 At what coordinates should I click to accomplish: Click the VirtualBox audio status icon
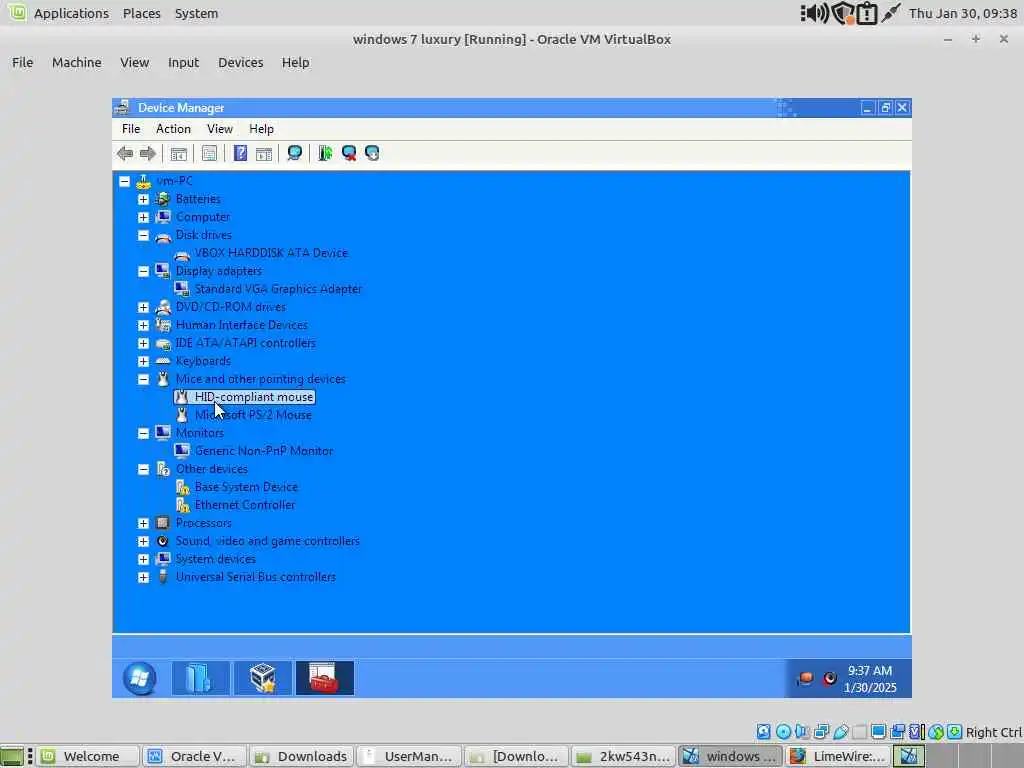802,731
